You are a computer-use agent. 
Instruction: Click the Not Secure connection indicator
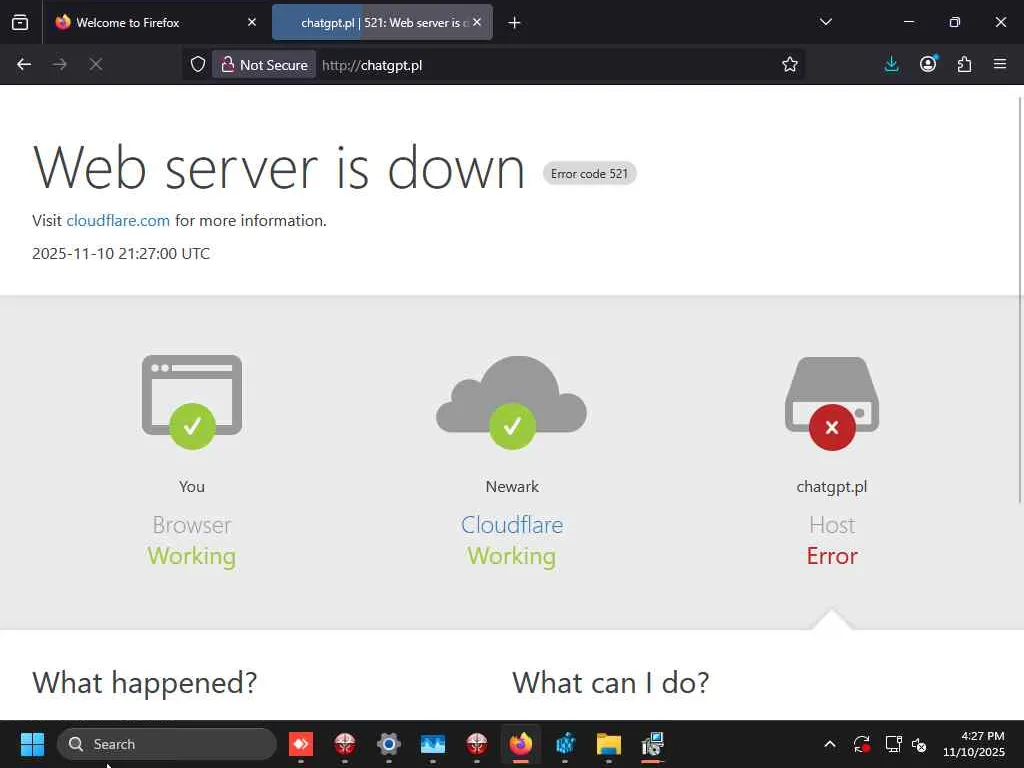point(264,65)
